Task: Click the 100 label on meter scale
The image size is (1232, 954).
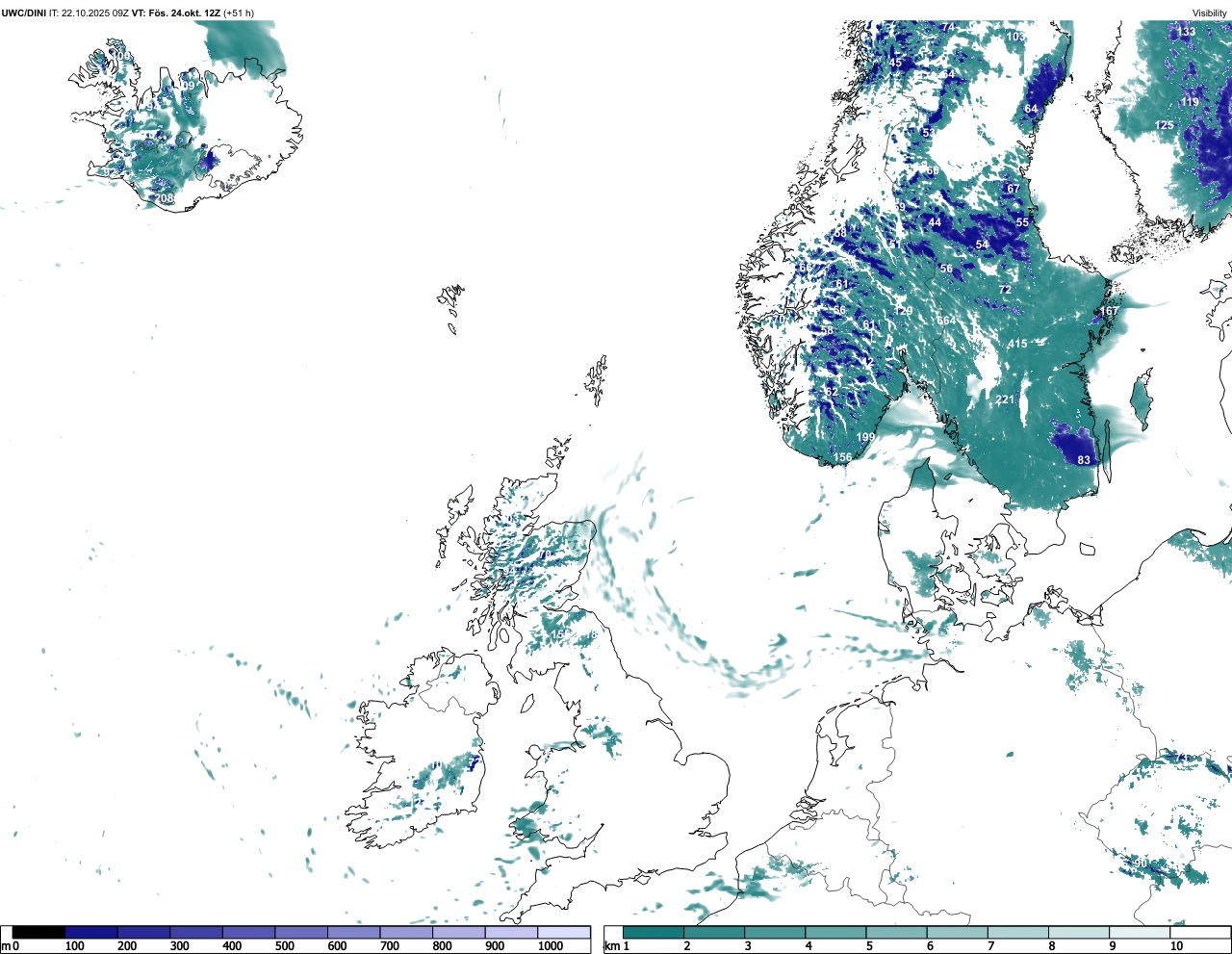Action: click(74, 946)
